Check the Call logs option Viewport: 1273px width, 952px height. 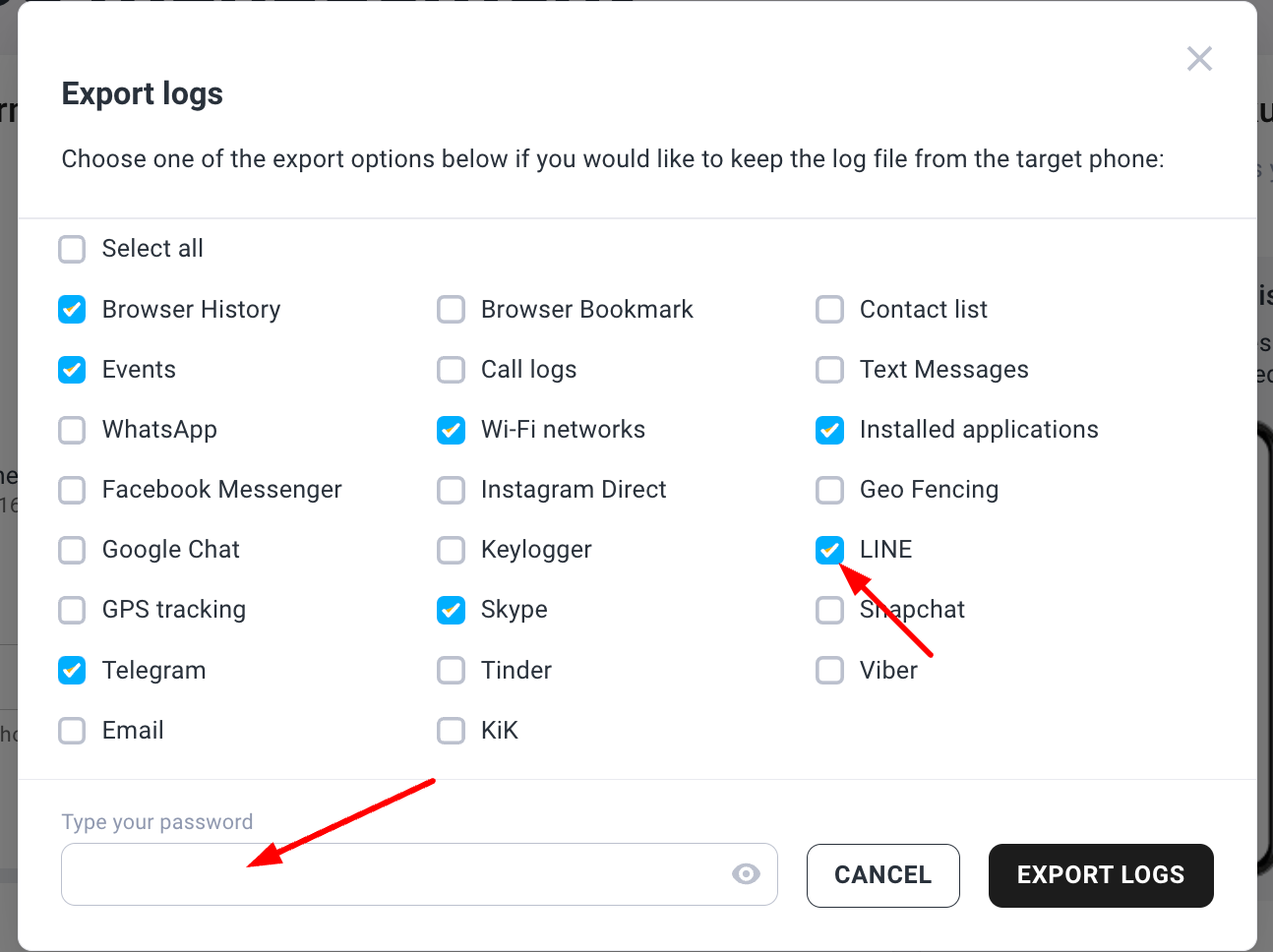[x=451, y=370]
